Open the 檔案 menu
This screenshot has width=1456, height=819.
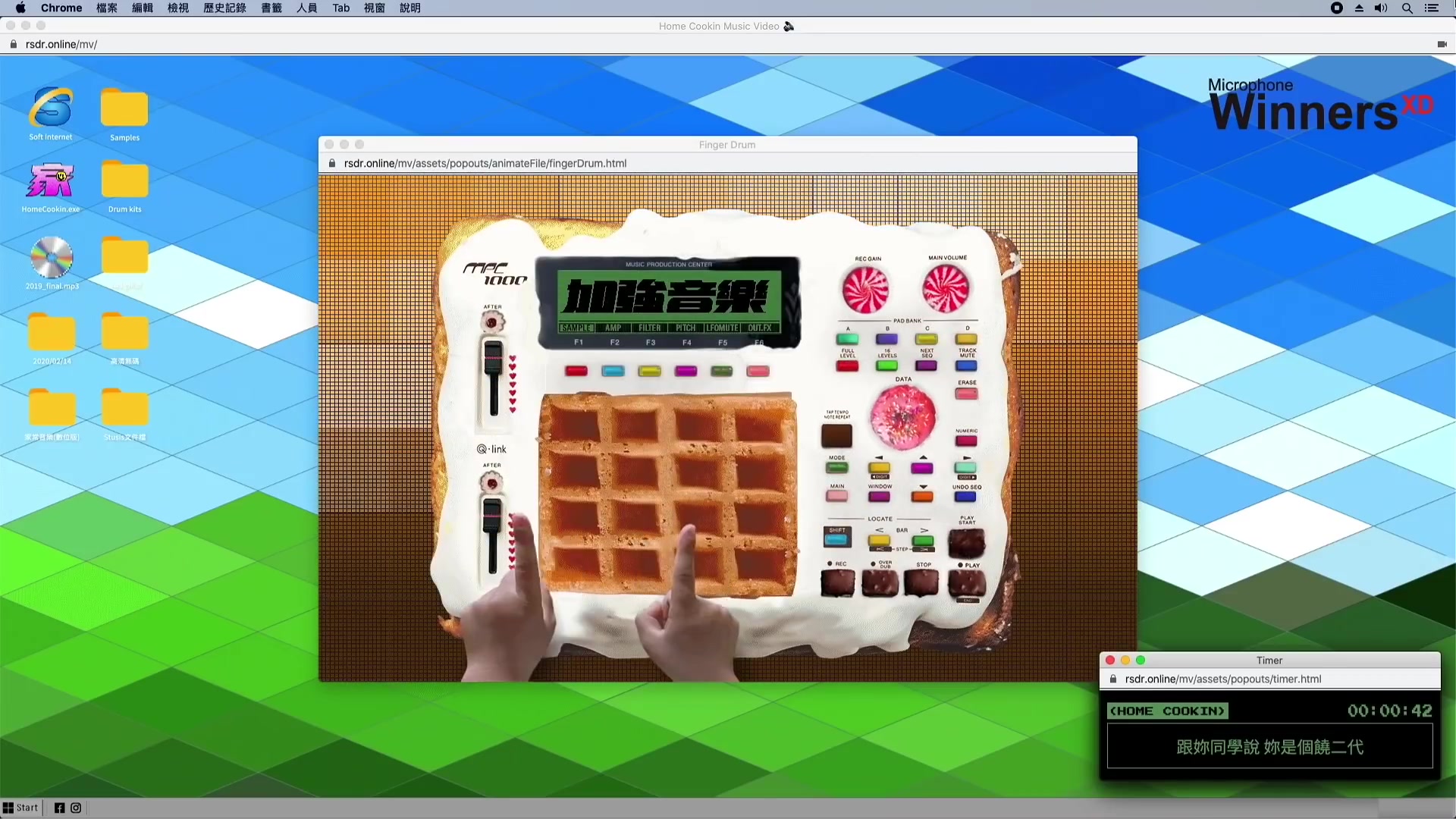click(107, 8)
